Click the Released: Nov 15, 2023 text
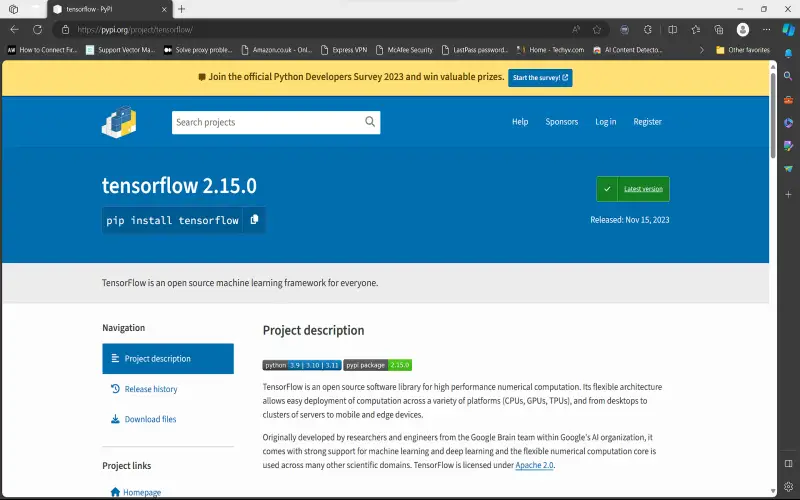 (x=630, y=220)
